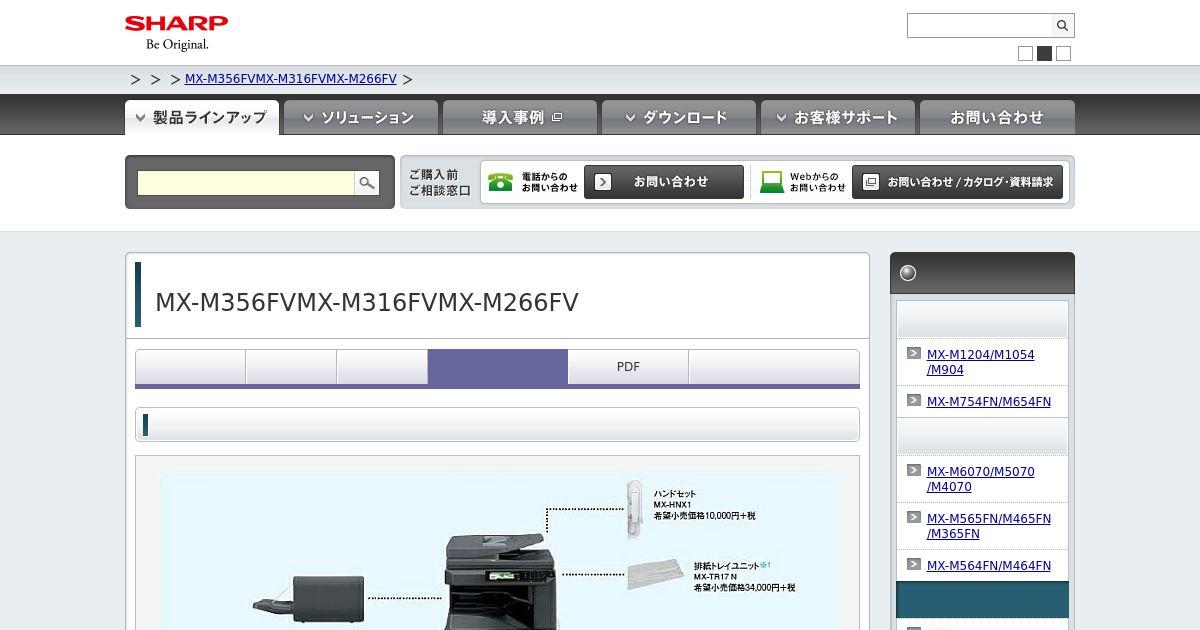Click the 電話からのお問い合わせ caption
This screenshot has height=630, width=1200.
549,182
